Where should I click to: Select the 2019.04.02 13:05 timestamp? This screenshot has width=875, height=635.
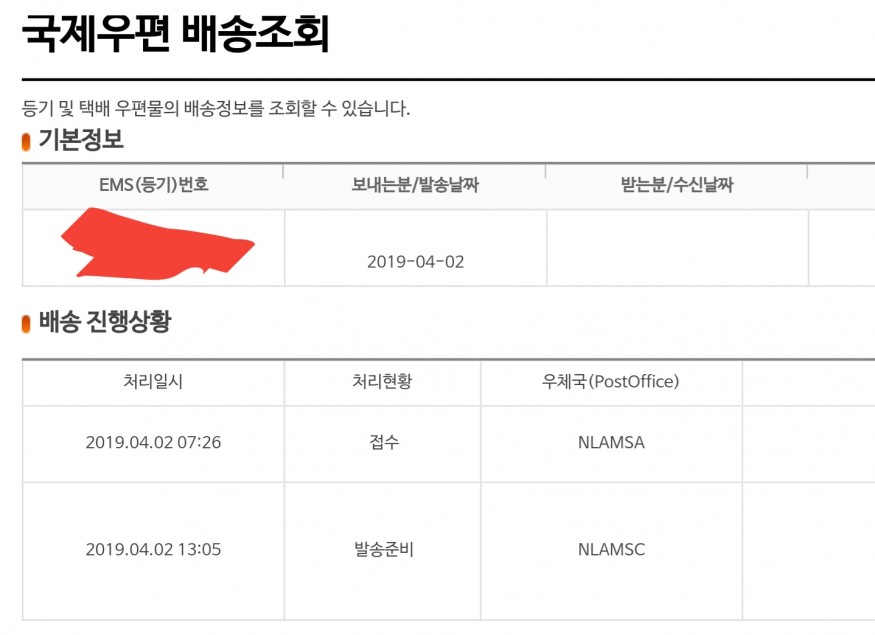(153, 550)
